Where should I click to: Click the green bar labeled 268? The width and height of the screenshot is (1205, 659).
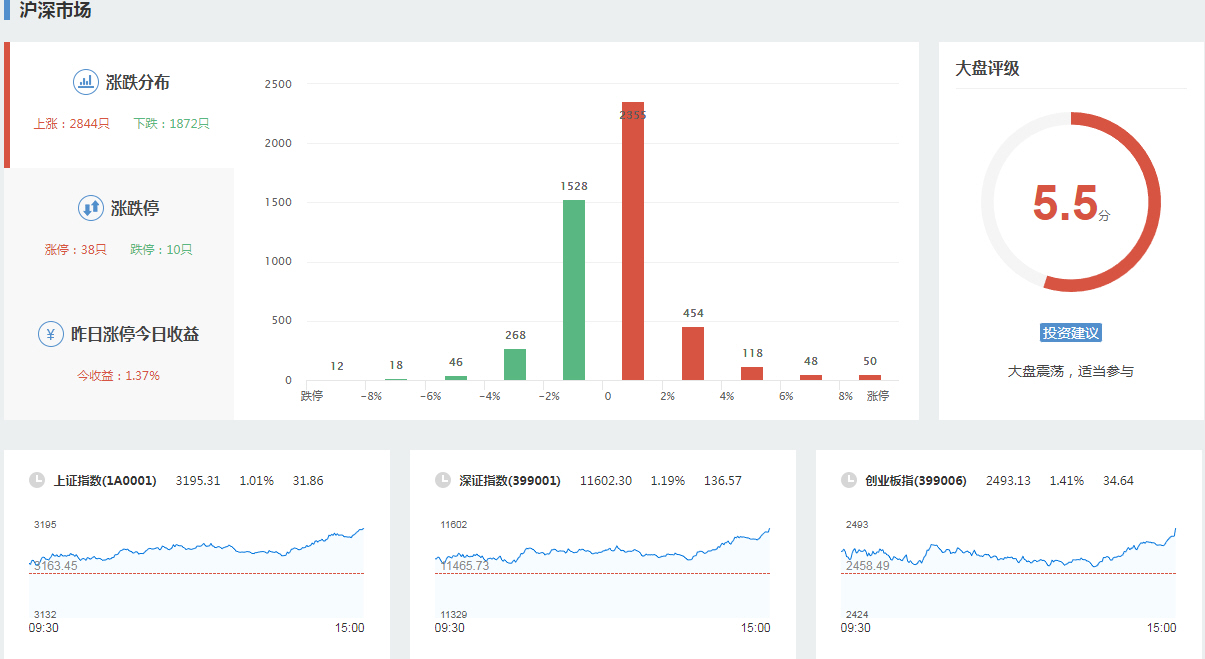coord(515,364)
